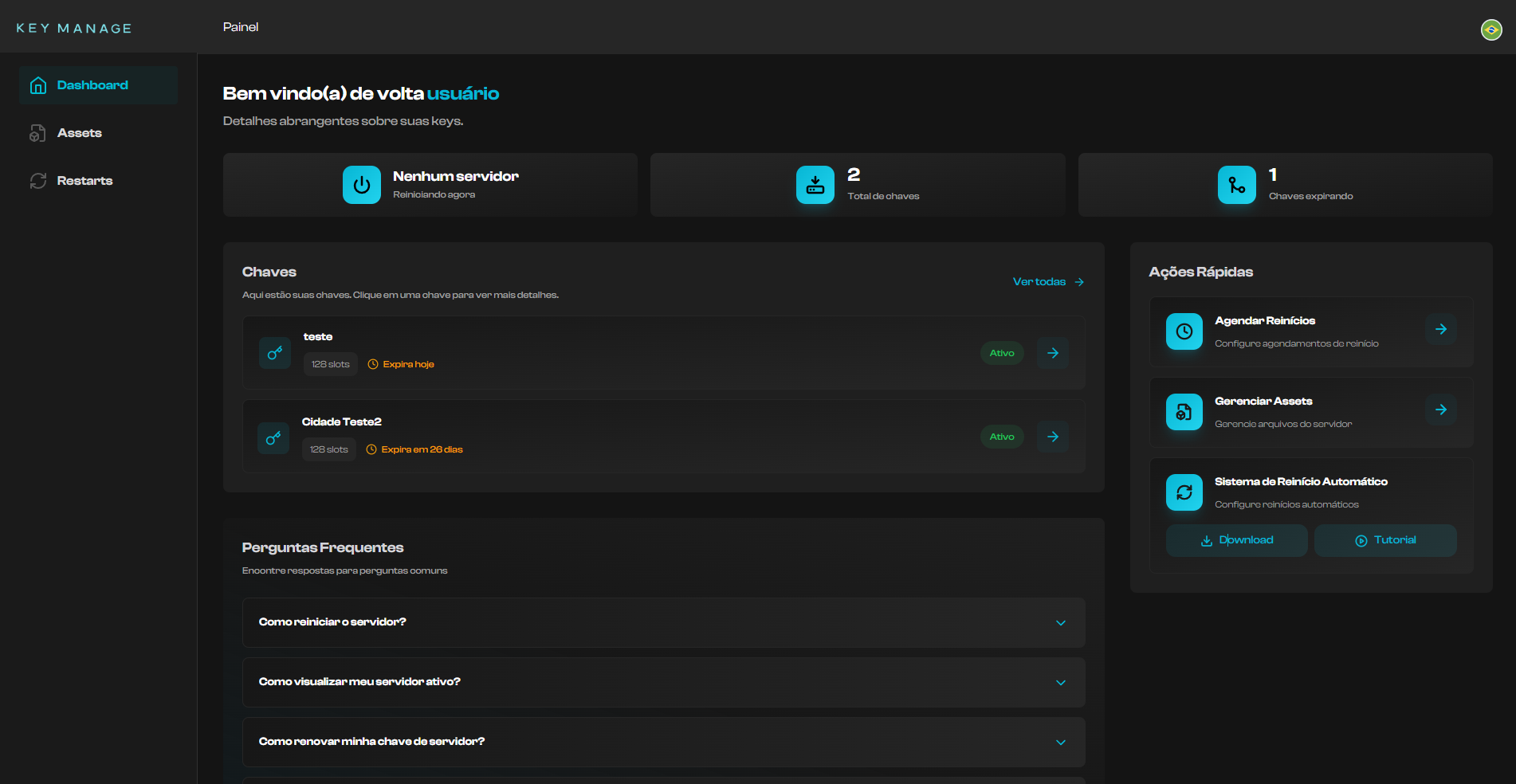Click the icon on Chaves expirando card

coord(1237,185)
